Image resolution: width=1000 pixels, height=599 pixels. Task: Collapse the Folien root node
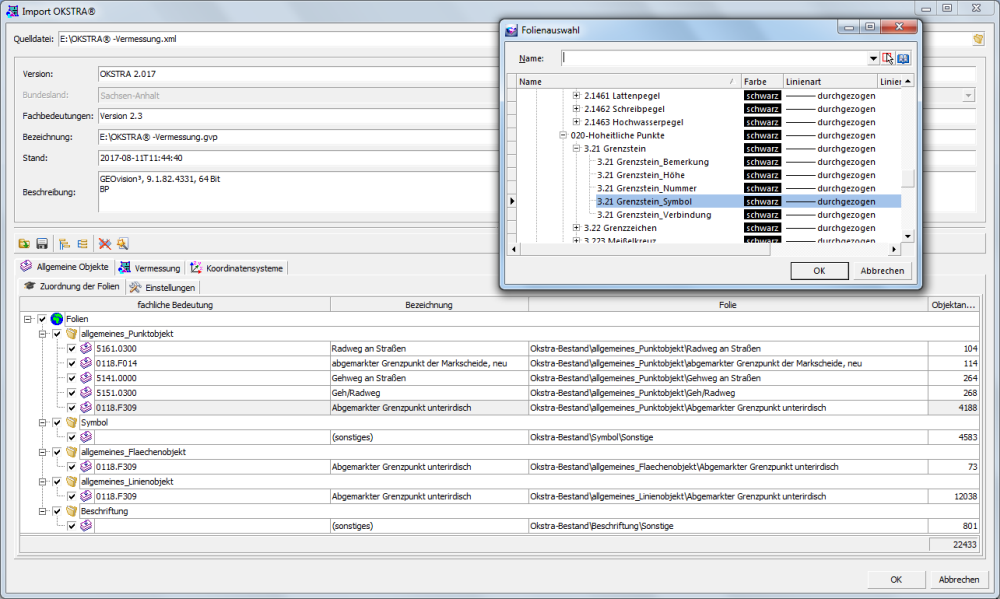pyautogui.click(x=27, y=319)
